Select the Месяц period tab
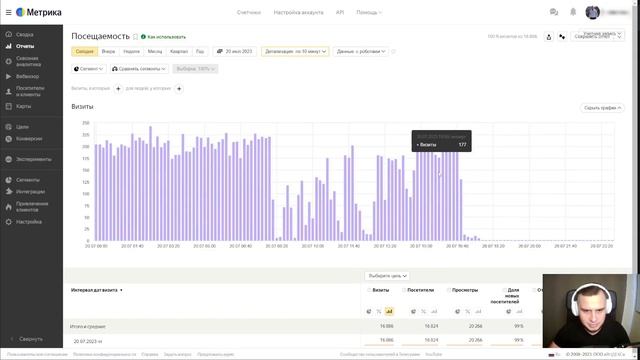 [x=155, y=51]
